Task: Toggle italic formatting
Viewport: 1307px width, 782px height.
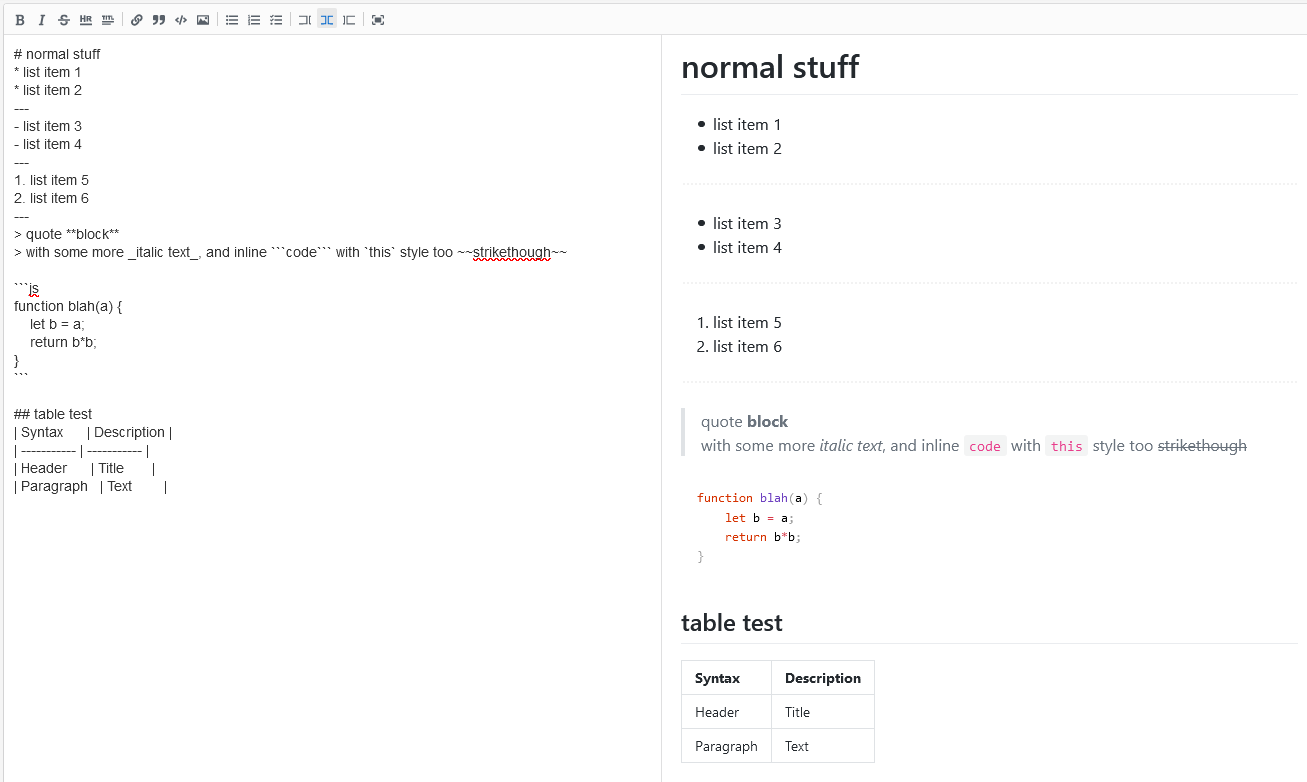Action: (x=41, y=19)
